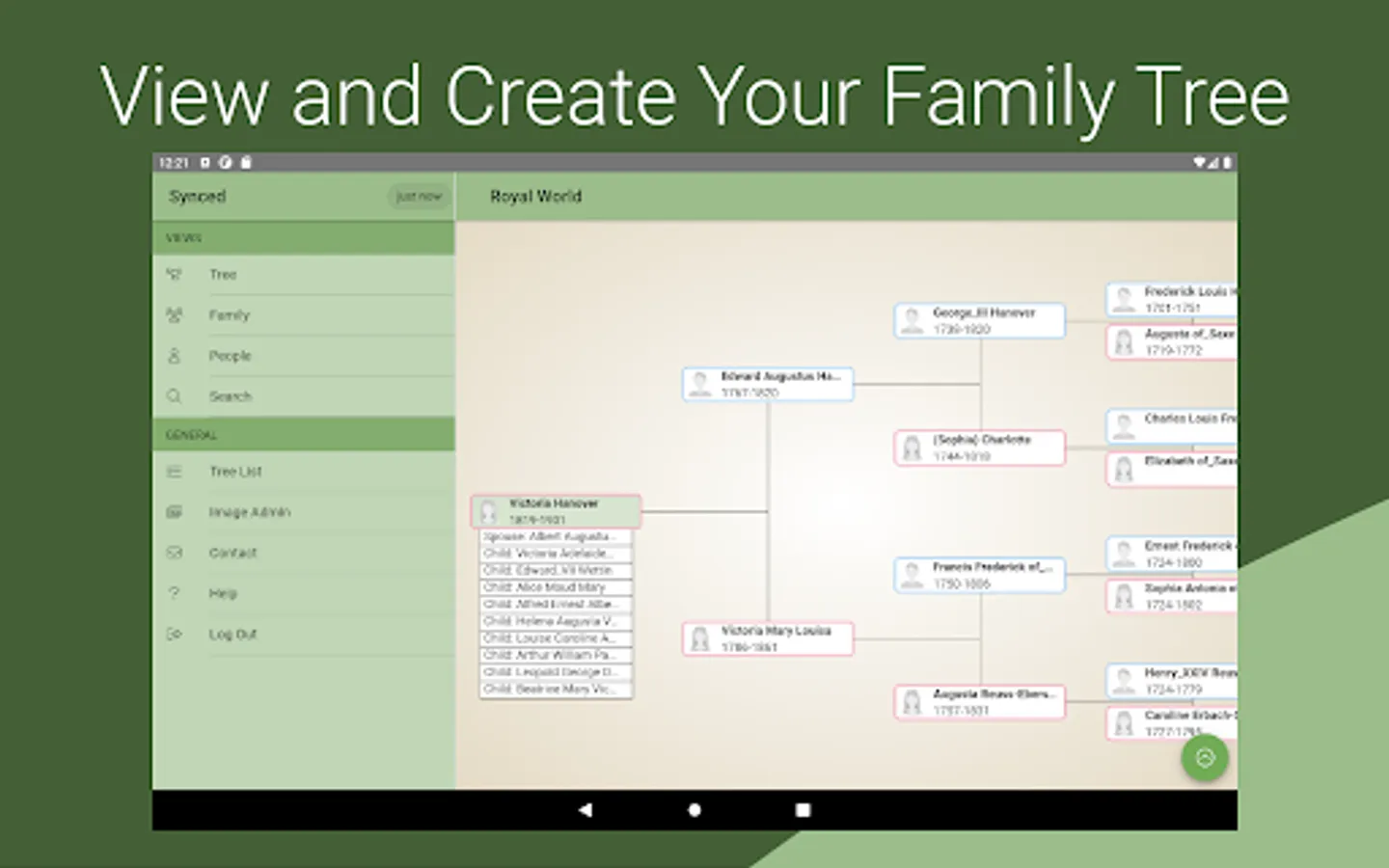This screenshot has width=1389, height=868.
Task: Tap the Android recents square button
Action: [x=803, y=810]
